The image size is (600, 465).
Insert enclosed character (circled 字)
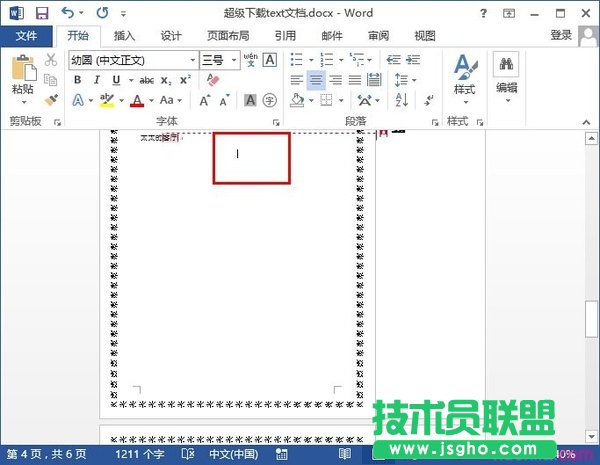point(270,100)
